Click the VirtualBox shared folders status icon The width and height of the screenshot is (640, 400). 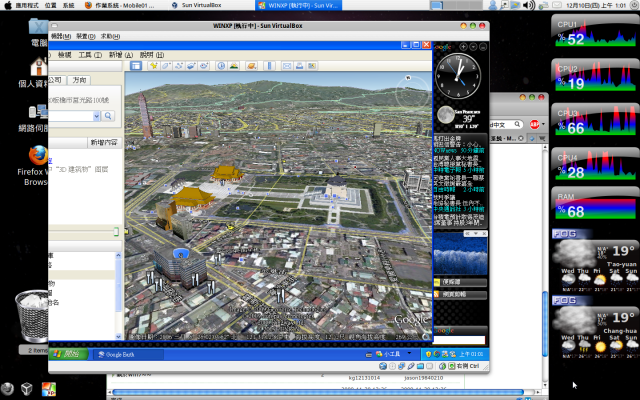(420, 366)
